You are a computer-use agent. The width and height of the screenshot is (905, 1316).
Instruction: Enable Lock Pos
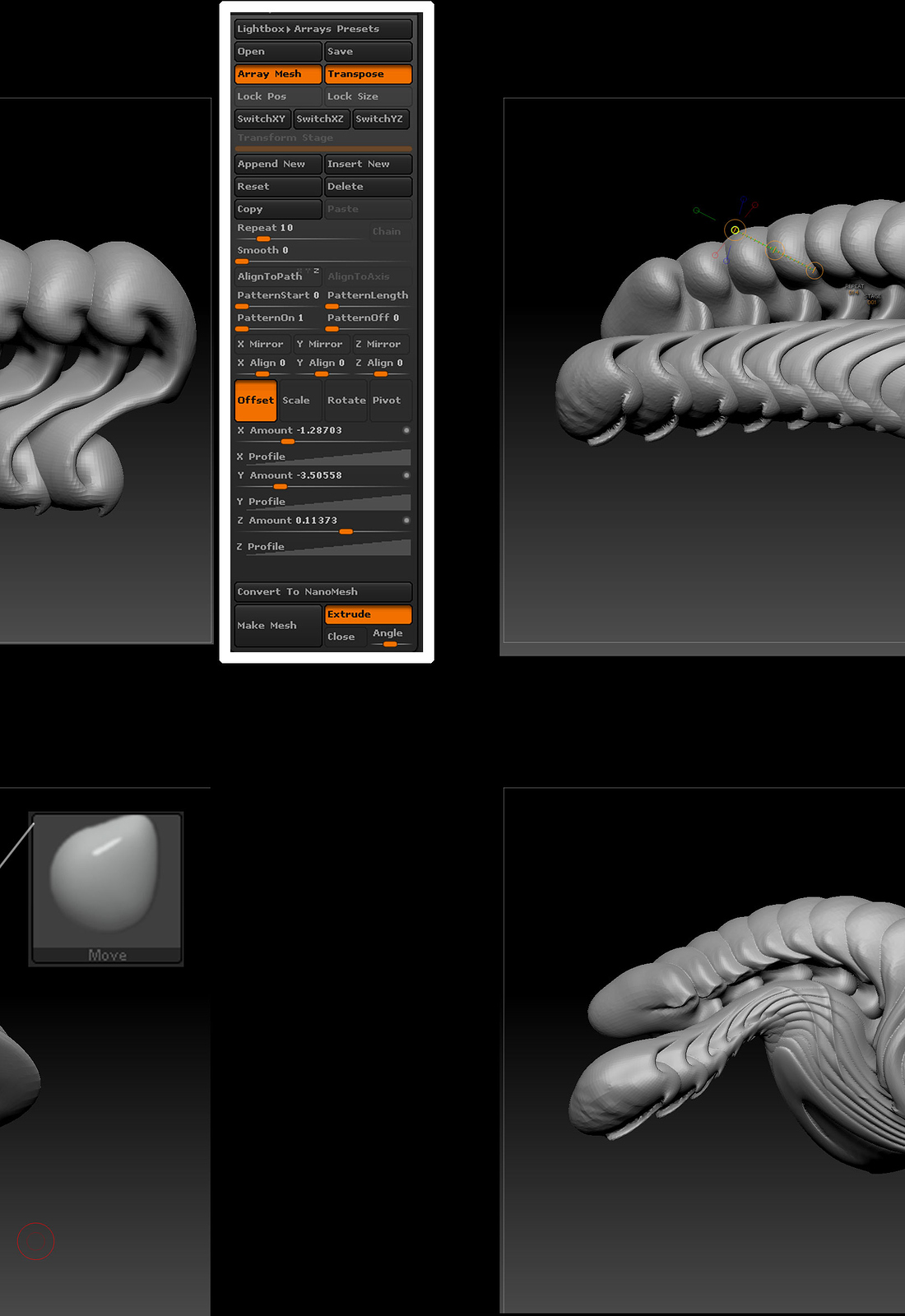(x=278, y=96)
